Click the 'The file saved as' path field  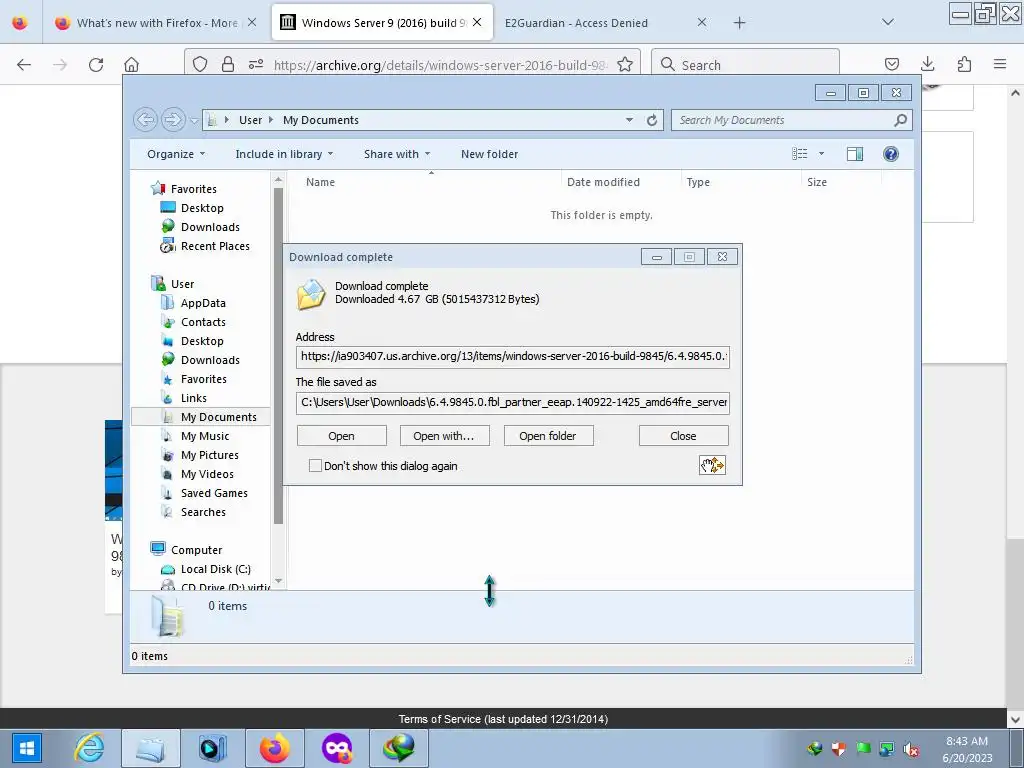click(x=513, y=402)
